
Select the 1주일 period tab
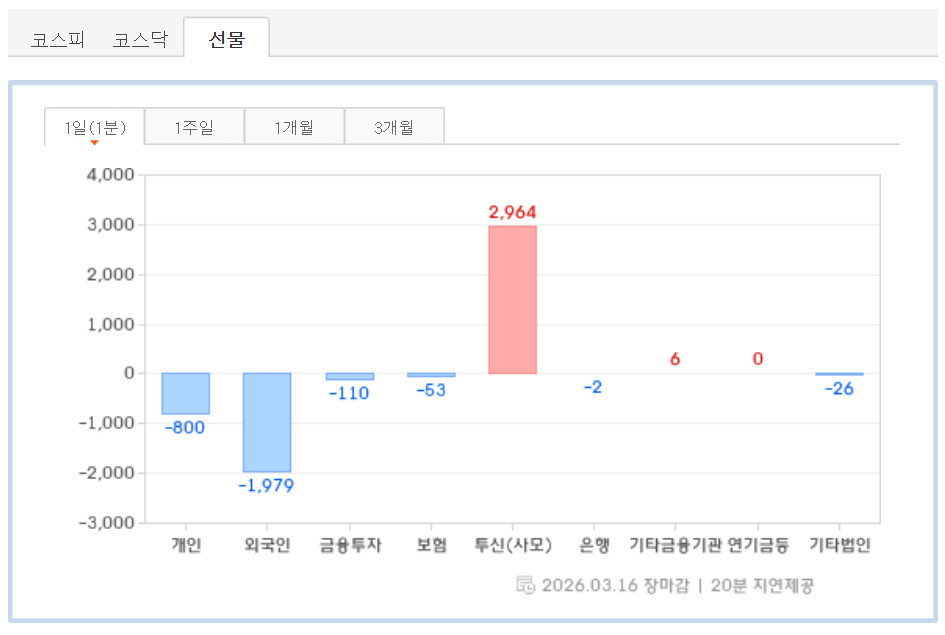tap(194, 127)
